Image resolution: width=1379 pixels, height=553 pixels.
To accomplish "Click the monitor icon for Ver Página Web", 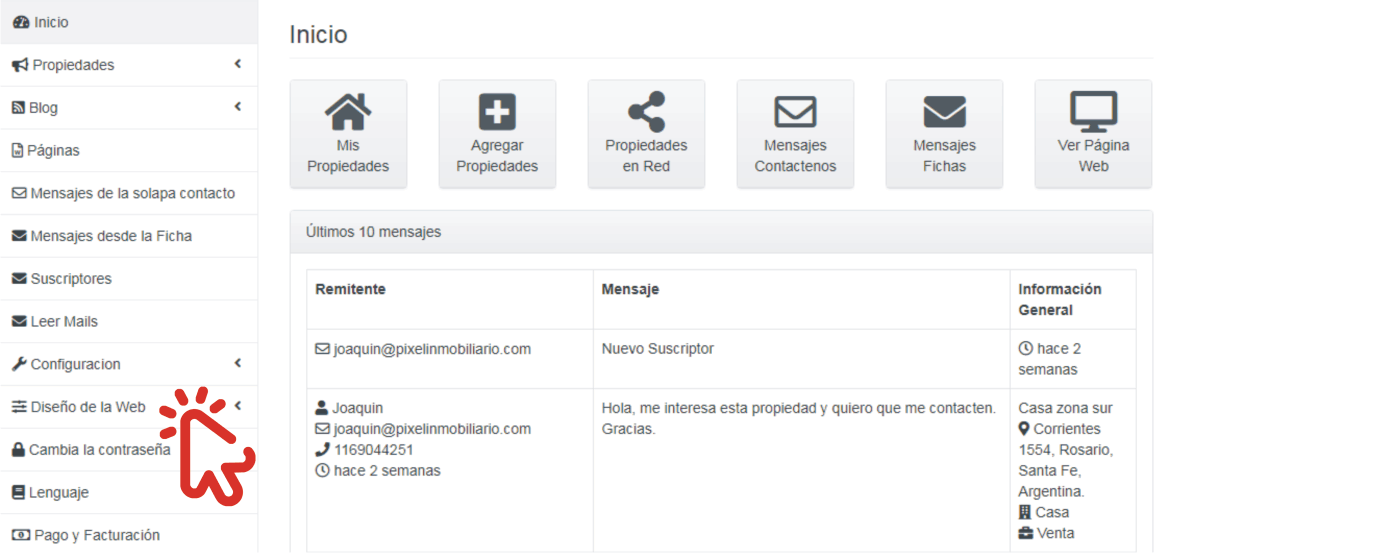I will click(1093, 112).
